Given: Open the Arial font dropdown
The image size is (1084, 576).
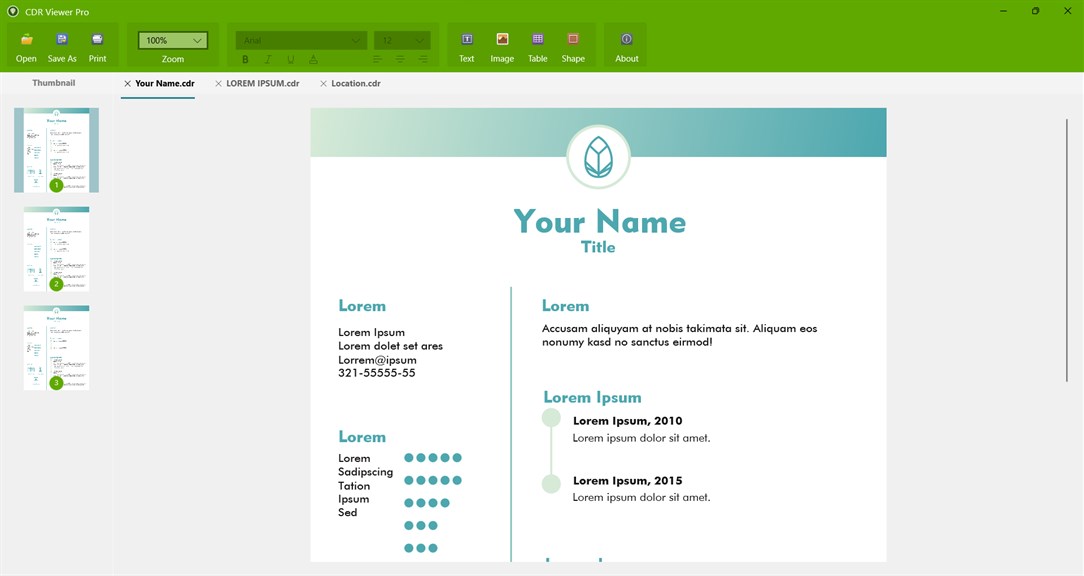Looking at the screenshot, I should click(301, 40).
